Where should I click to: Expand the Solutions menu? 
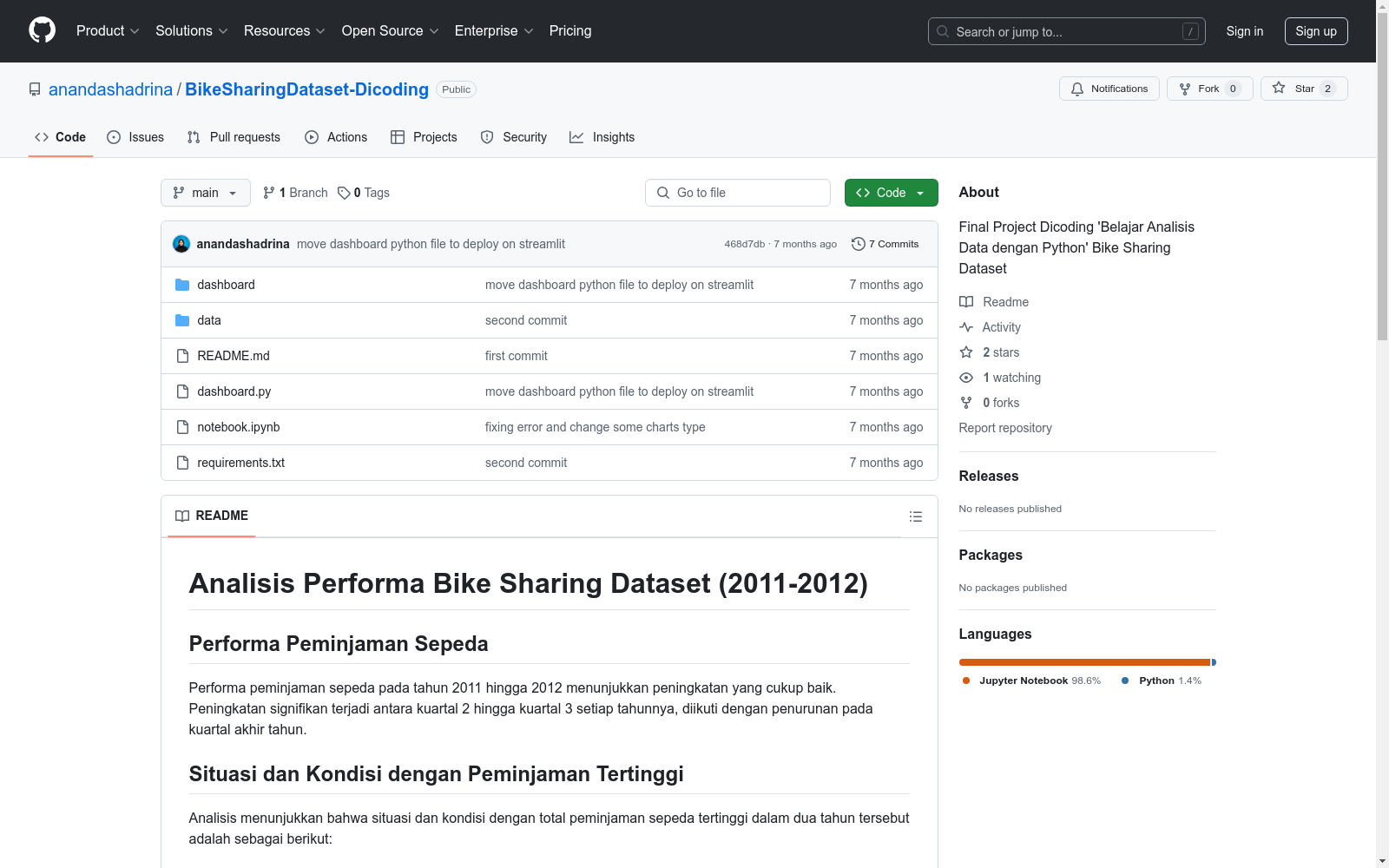[x=192, y=31]
